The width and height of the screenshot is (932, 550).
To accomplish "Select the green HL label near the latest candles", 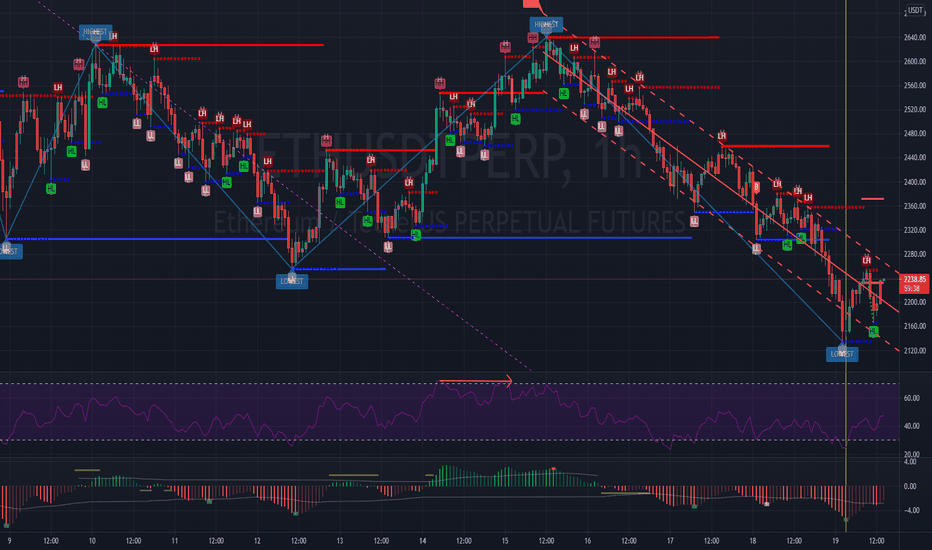I will coord(873,332).
